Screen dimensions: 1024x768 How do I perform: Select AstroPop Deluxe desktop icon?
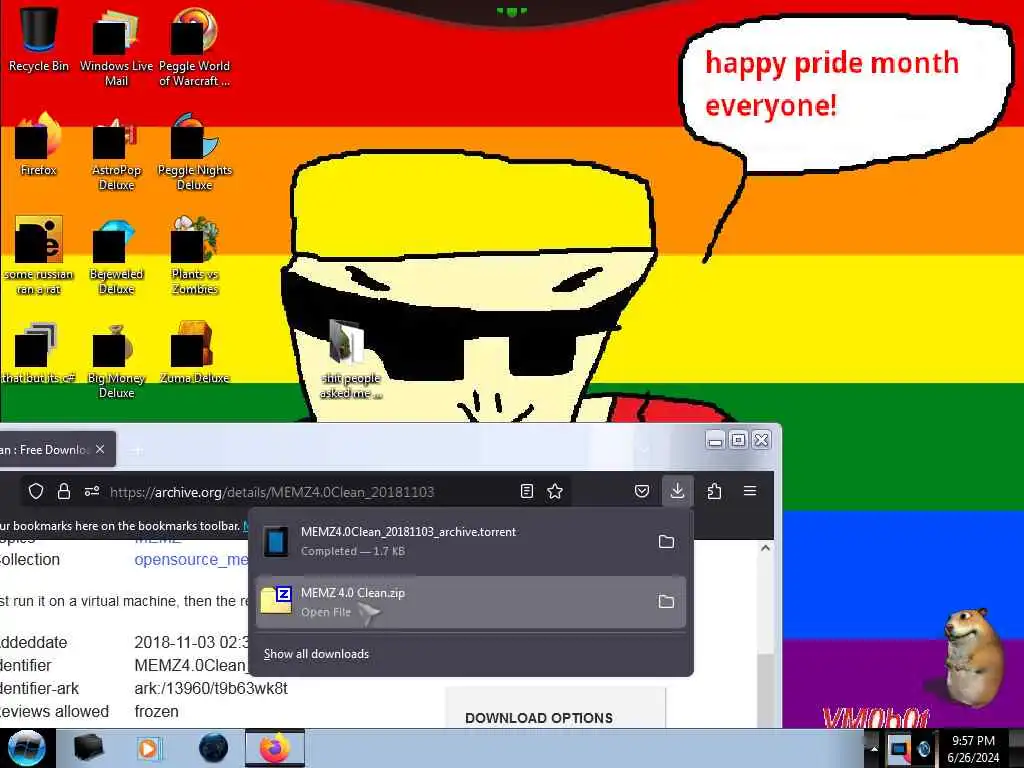point(116,152)
